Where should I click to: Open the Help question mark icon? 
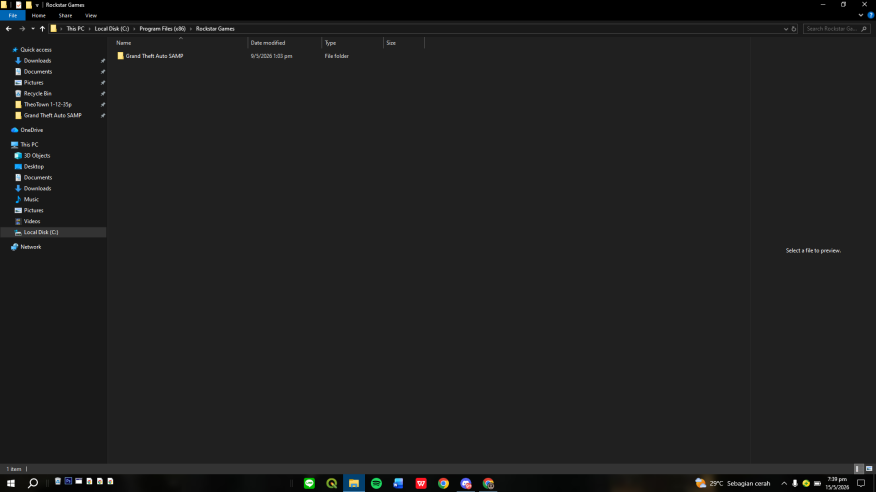coord(870,16)
